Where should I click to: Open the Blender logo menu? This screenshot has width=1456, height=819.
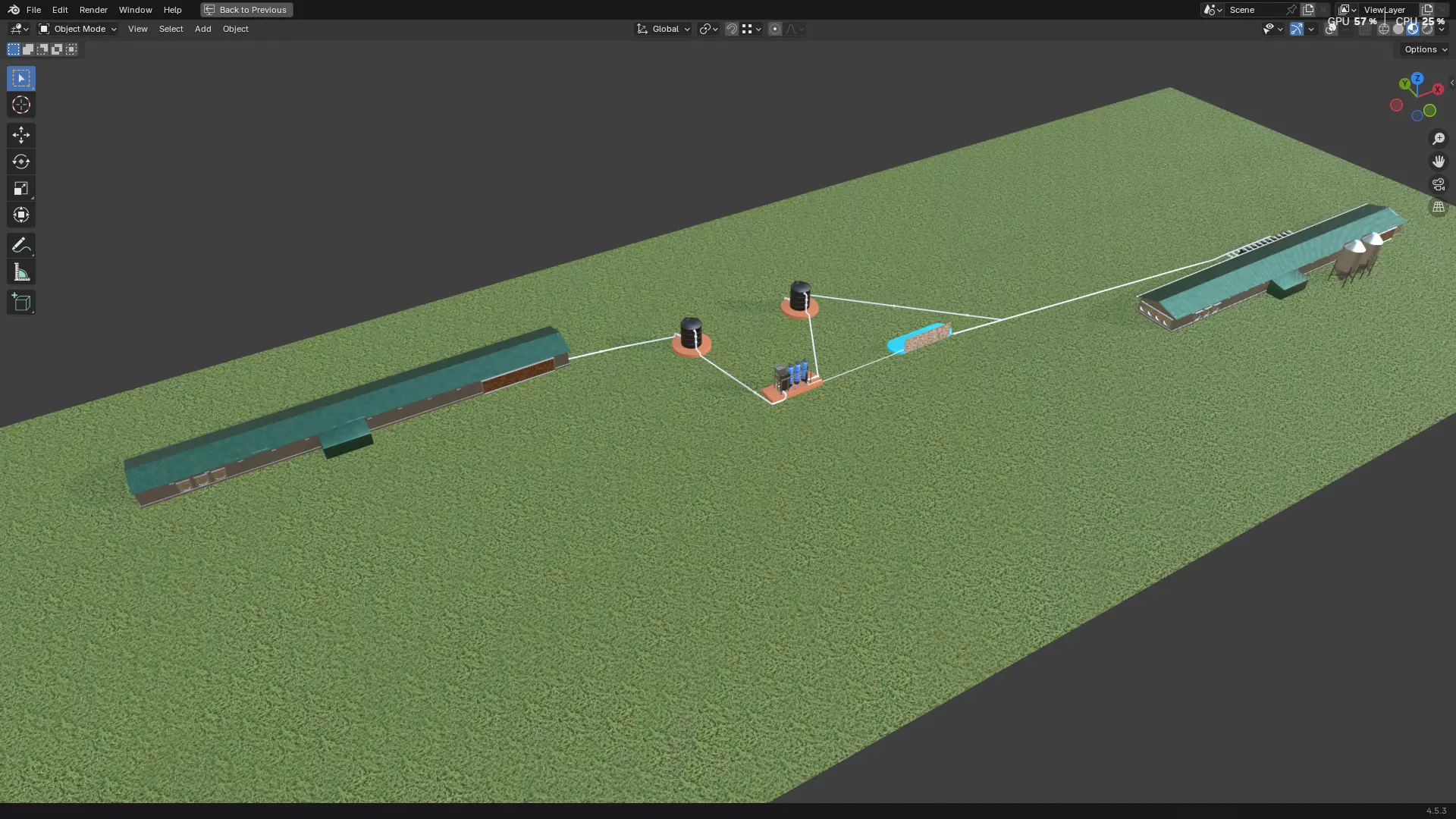coord(14,10)
